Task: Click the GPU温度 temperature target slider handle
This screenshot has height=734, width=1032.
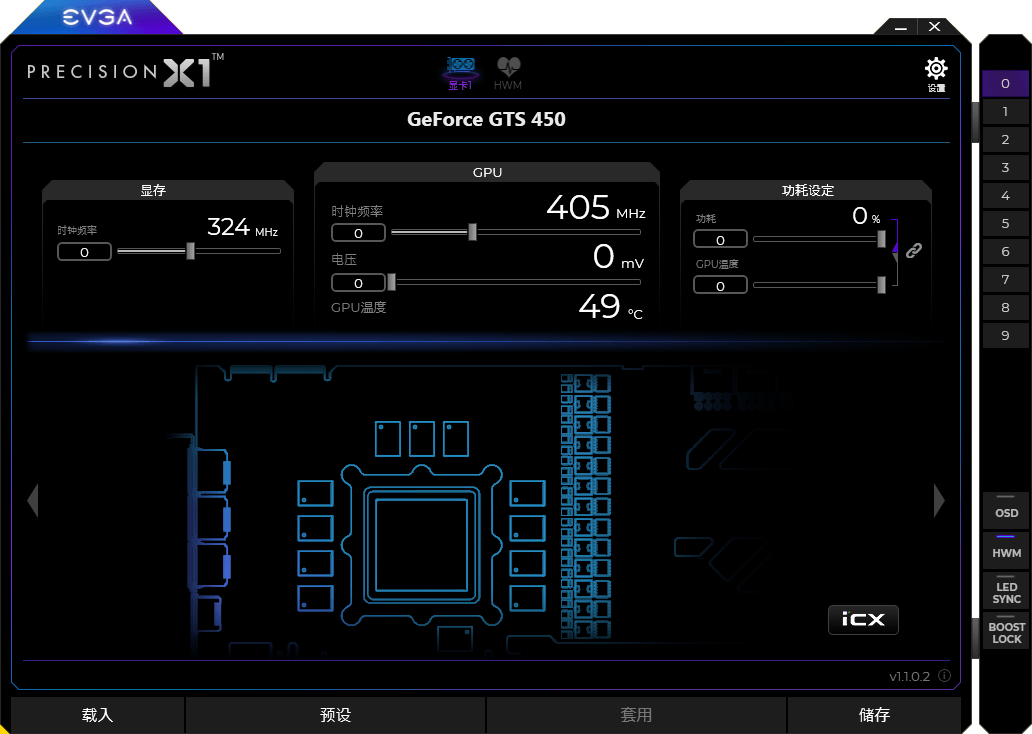Action: (881, 284)
